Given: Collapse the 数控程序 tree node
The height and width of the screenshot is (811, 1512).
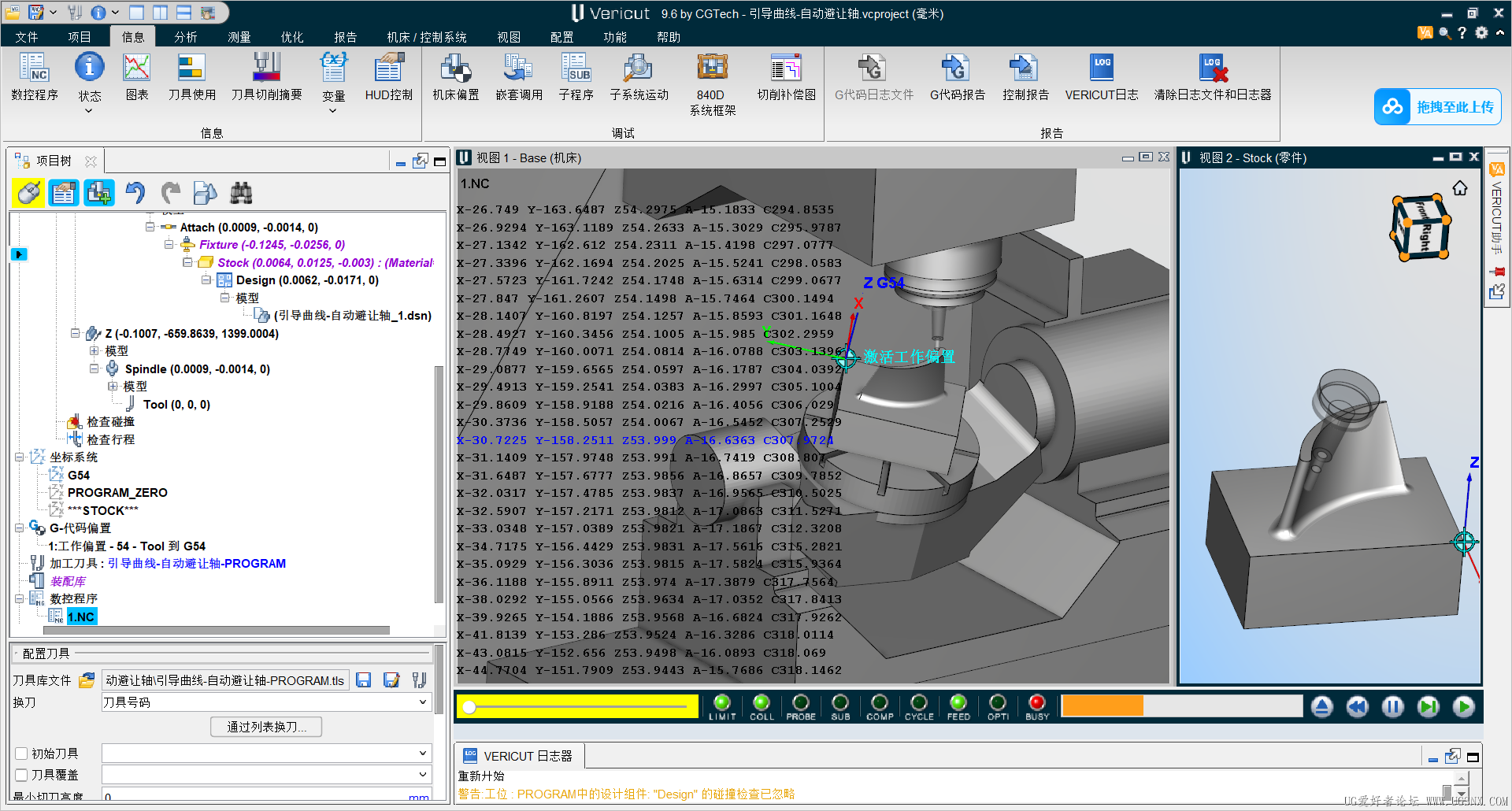Looking at the screenshot, I should click(19, 598).
